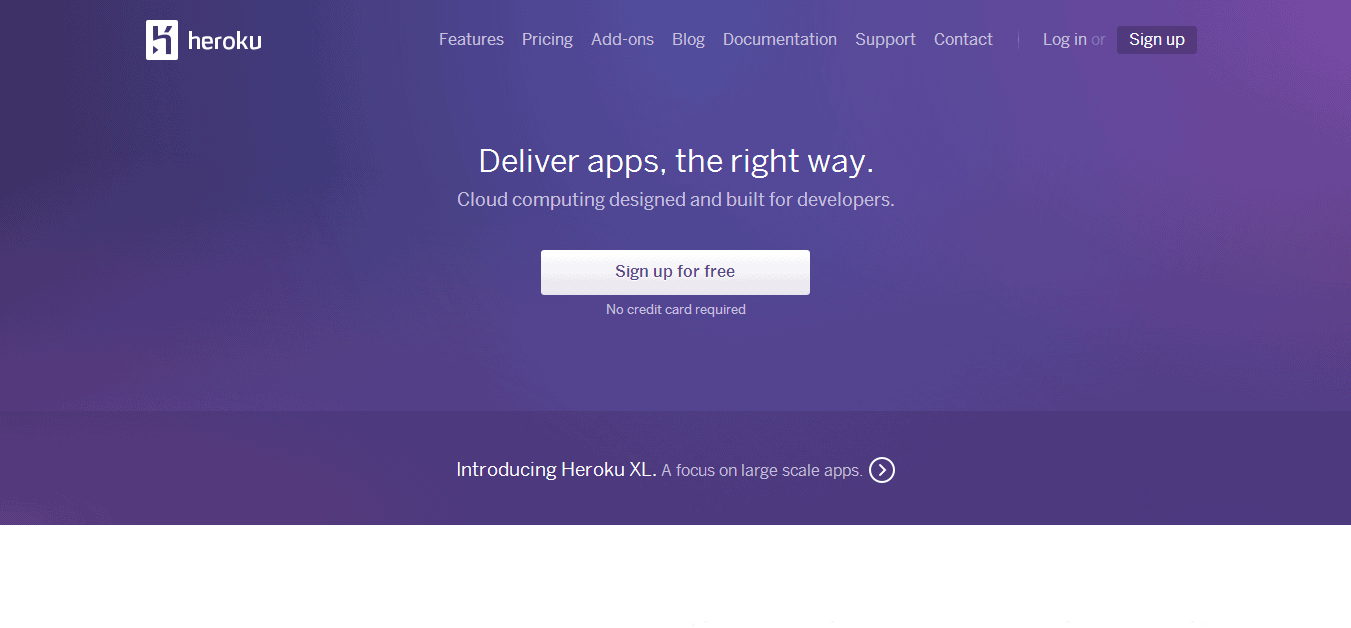Open the Pricing page

click(x=547, y=40)
